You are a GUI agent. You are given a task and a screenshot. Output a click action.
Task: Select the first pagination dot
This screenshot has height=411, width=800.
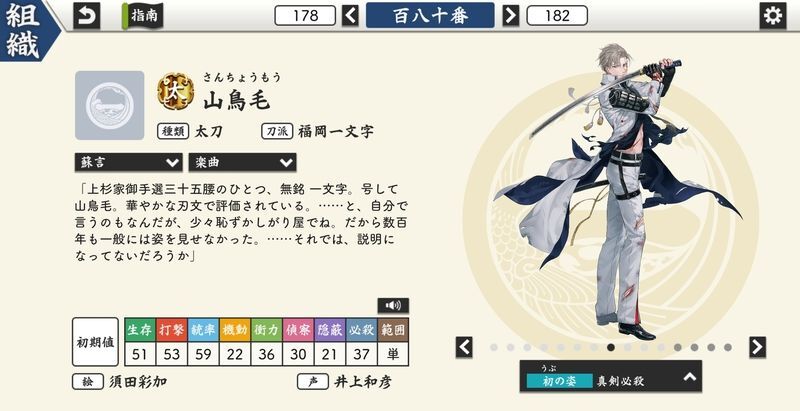click(x=493, y=347)
